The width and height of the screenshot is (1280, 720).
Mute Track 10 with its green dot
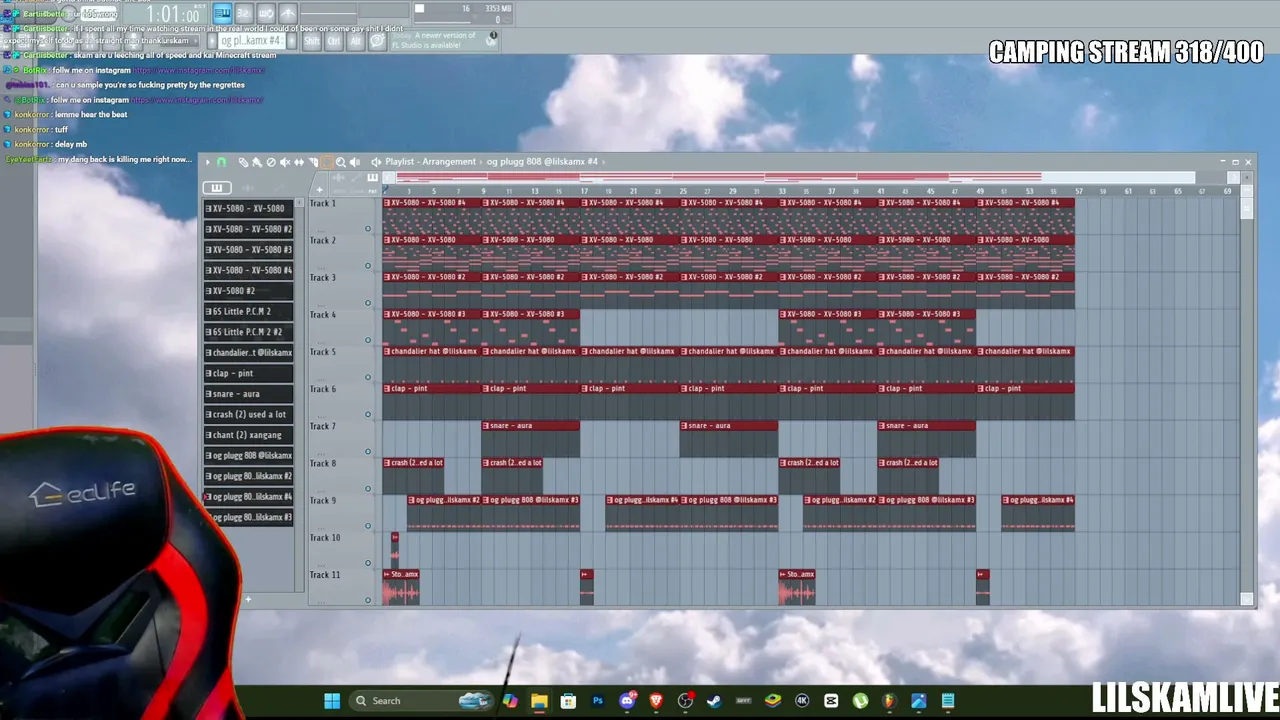(x=368, y=563)
